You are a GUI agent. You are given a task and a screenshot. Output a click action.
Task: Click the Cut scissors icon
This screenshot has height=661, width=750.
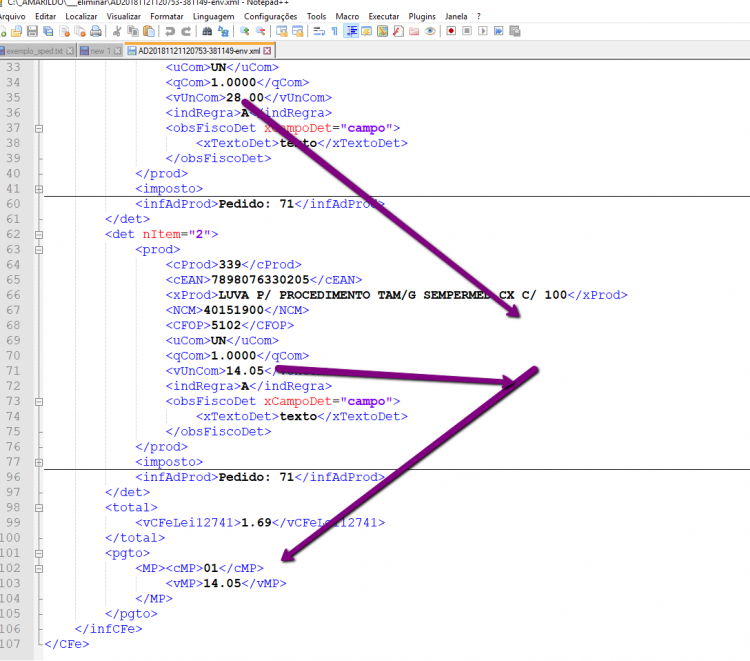[x=117, y=32]
